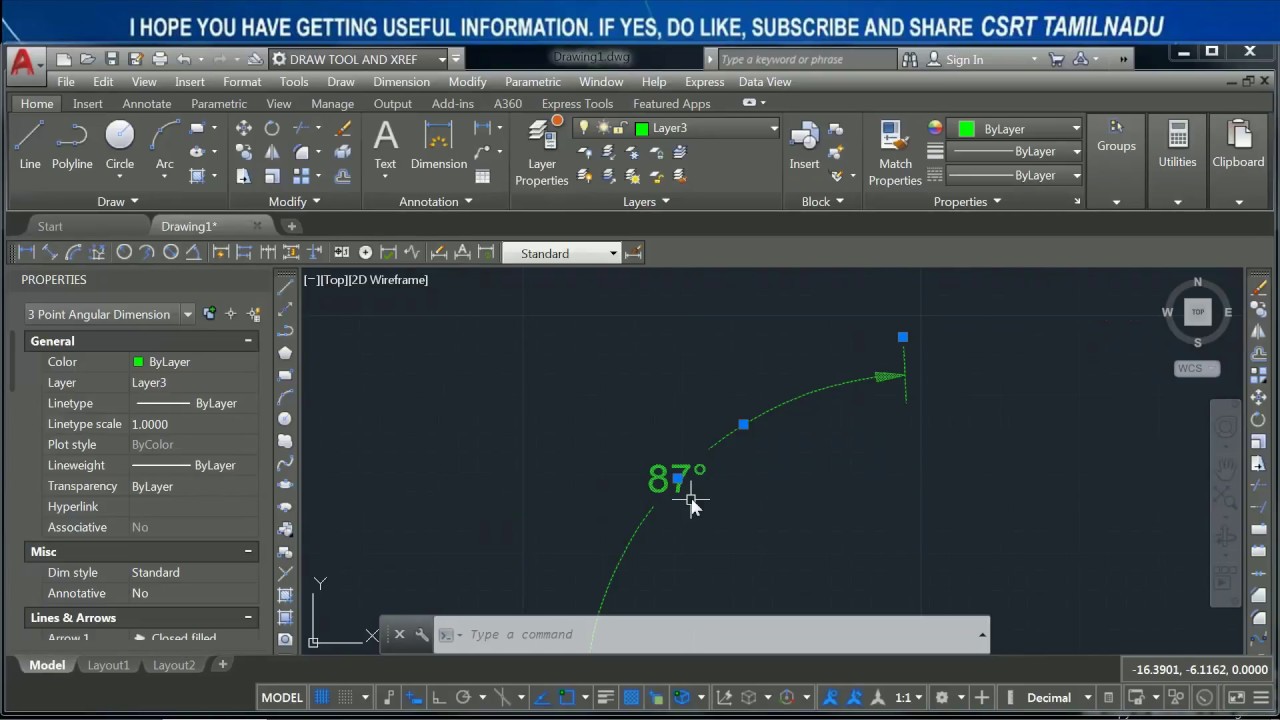
Task: Toggle the grid display in status bar
Action: [x=322, y=697]
